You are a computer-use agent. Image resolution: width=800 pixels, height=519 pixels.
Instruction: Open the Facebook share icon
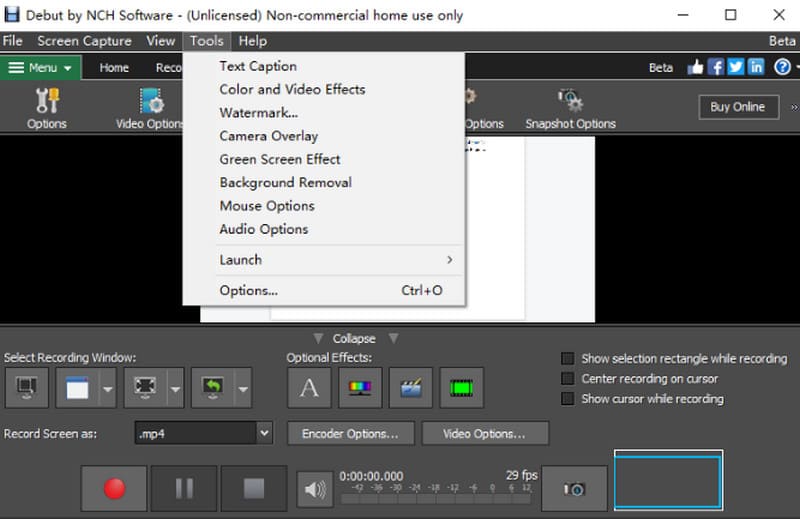click(716, 67)
